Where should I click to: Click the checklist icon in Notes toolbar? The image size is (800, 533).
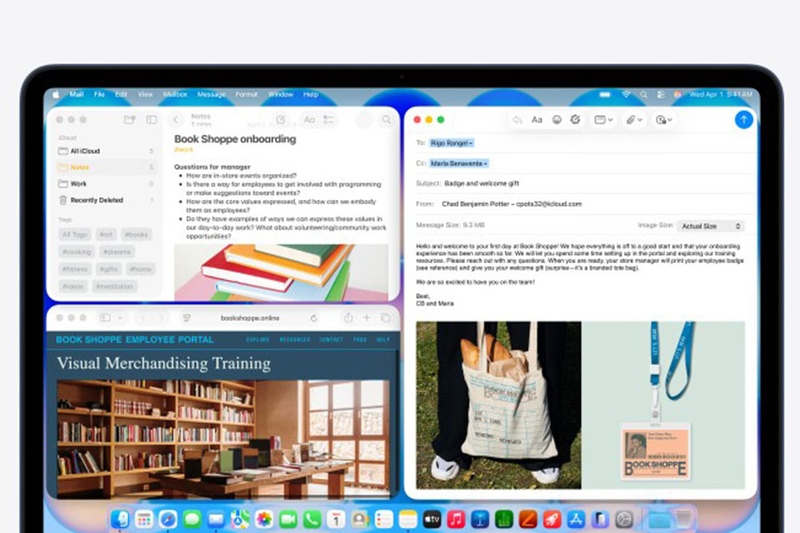coord(329,119)
